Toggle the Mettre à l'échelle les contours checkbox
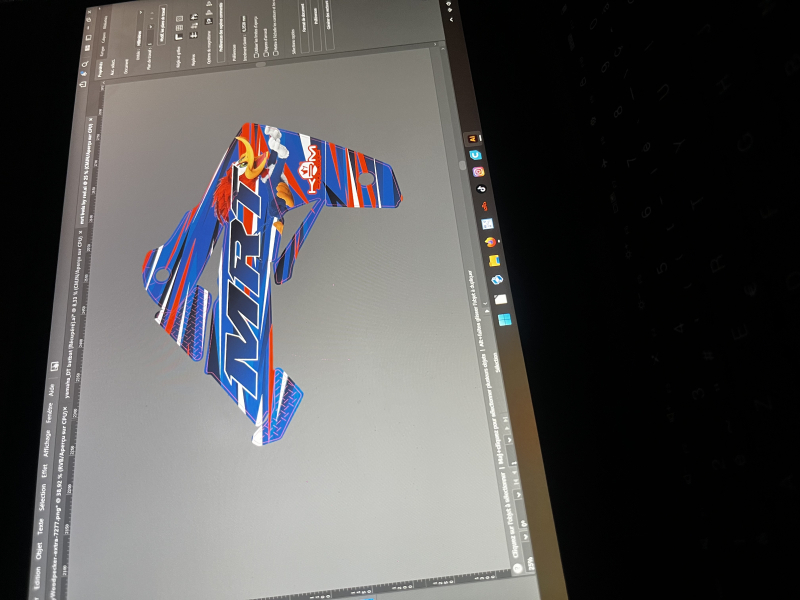The width and height of the screenshot is (800, 600). (x=276, y=54)
